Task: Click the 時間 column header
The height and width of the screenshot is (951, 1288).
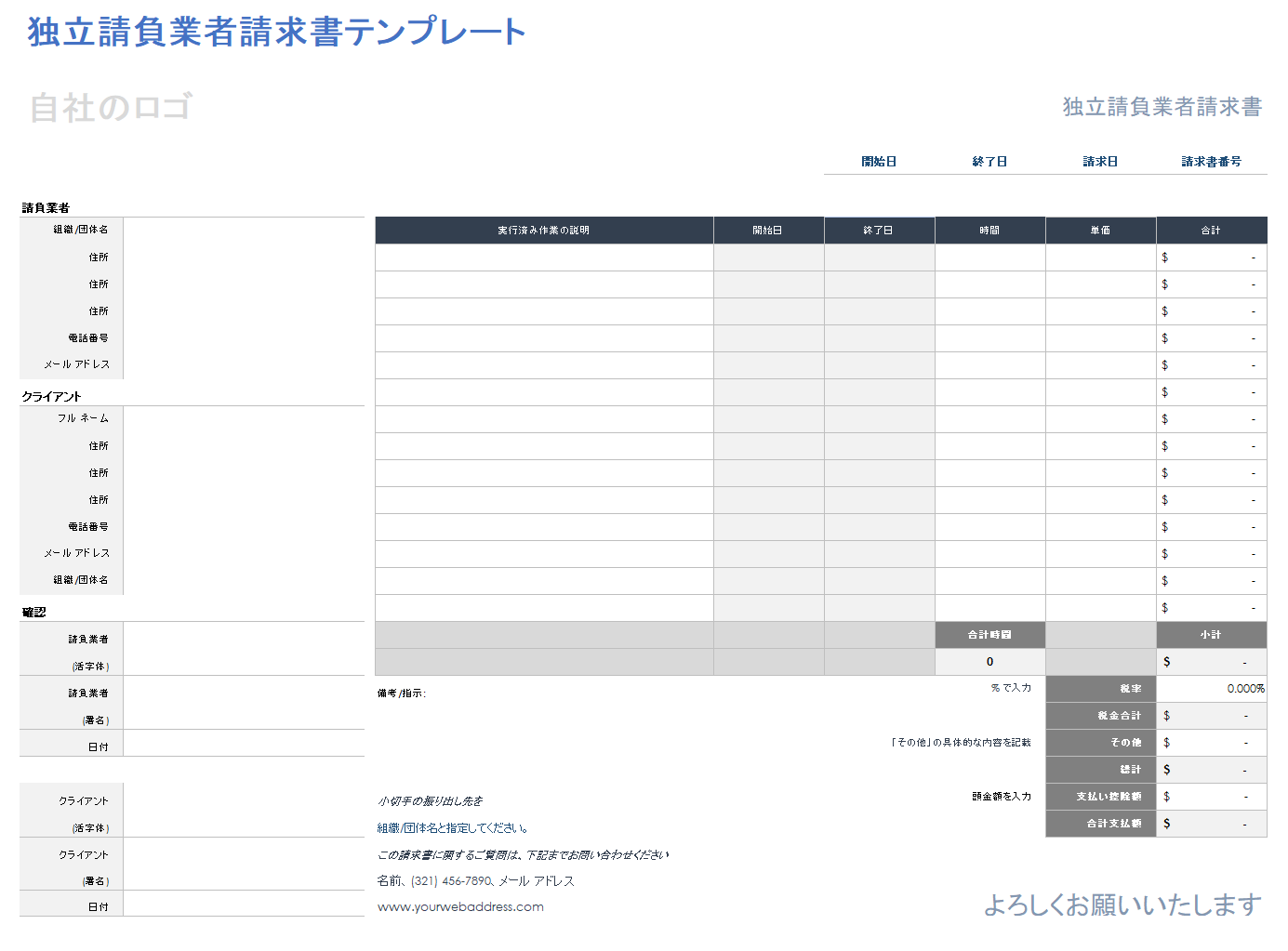Action: pyautogui.click(x=989, y=231)
